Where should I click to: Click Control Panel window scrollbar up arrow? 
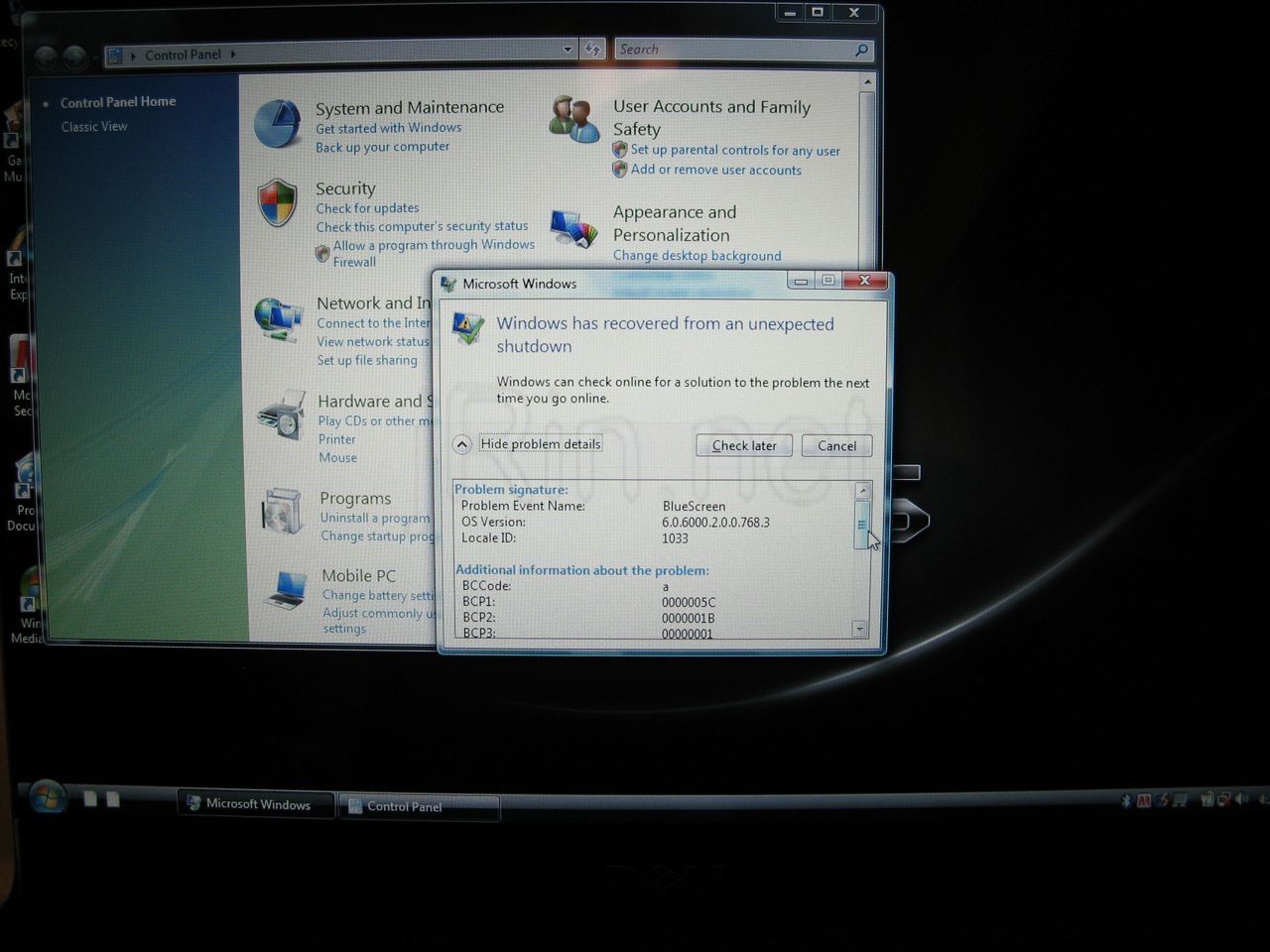coord(868,81)
